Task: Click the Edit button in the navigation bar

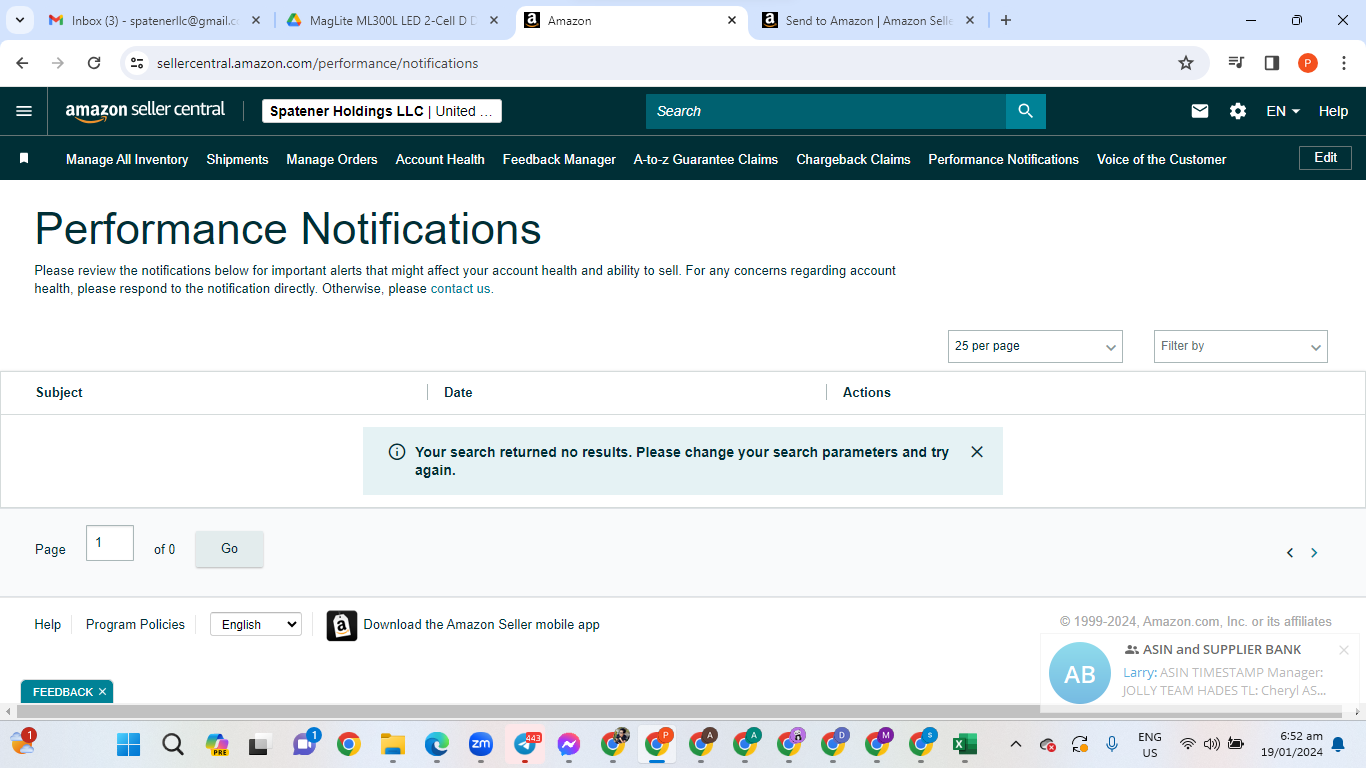Action: click(1325, 158)
